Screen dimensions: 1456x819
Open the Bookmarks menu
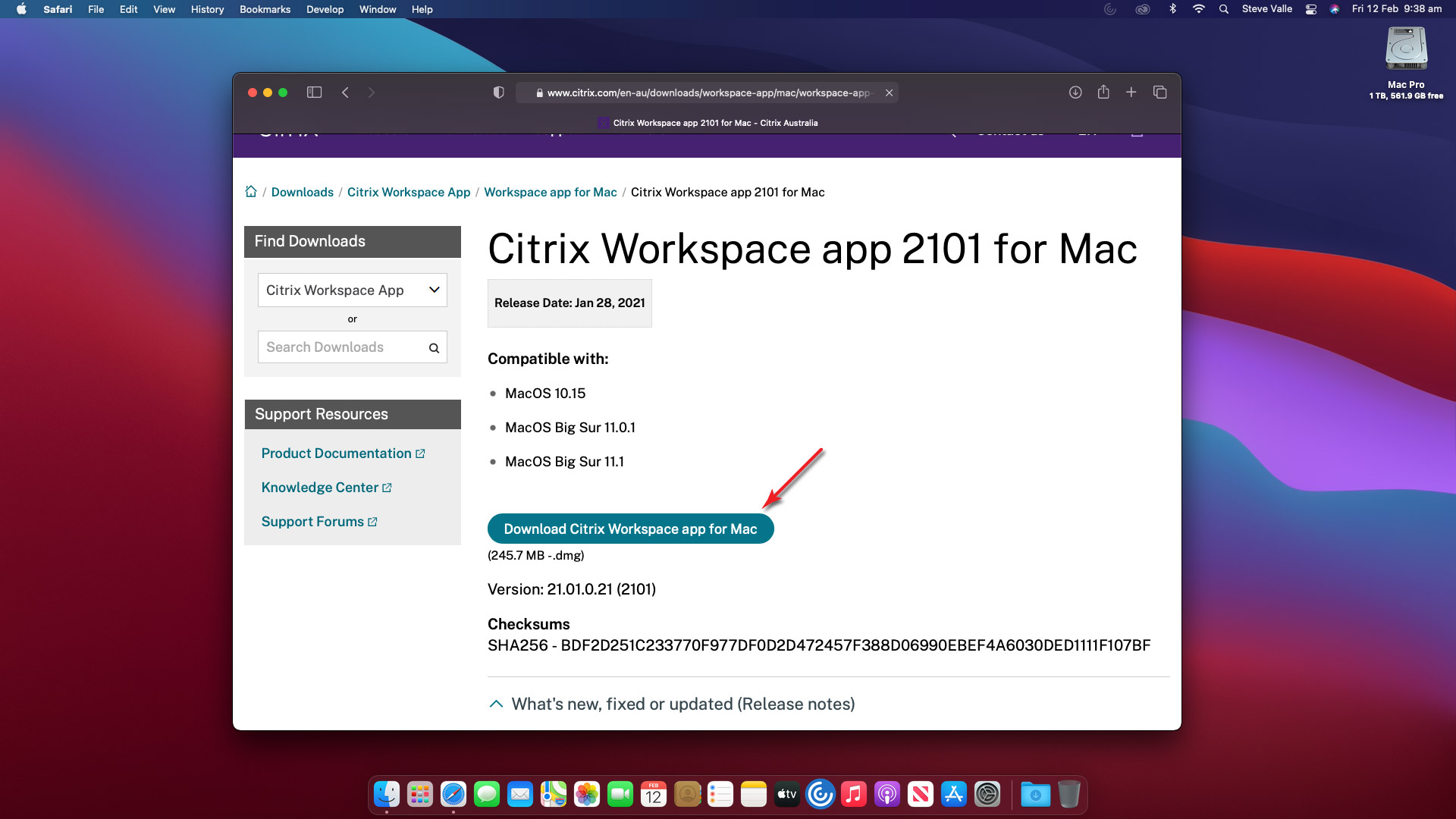pyautogui.click(x=265, y=9)
